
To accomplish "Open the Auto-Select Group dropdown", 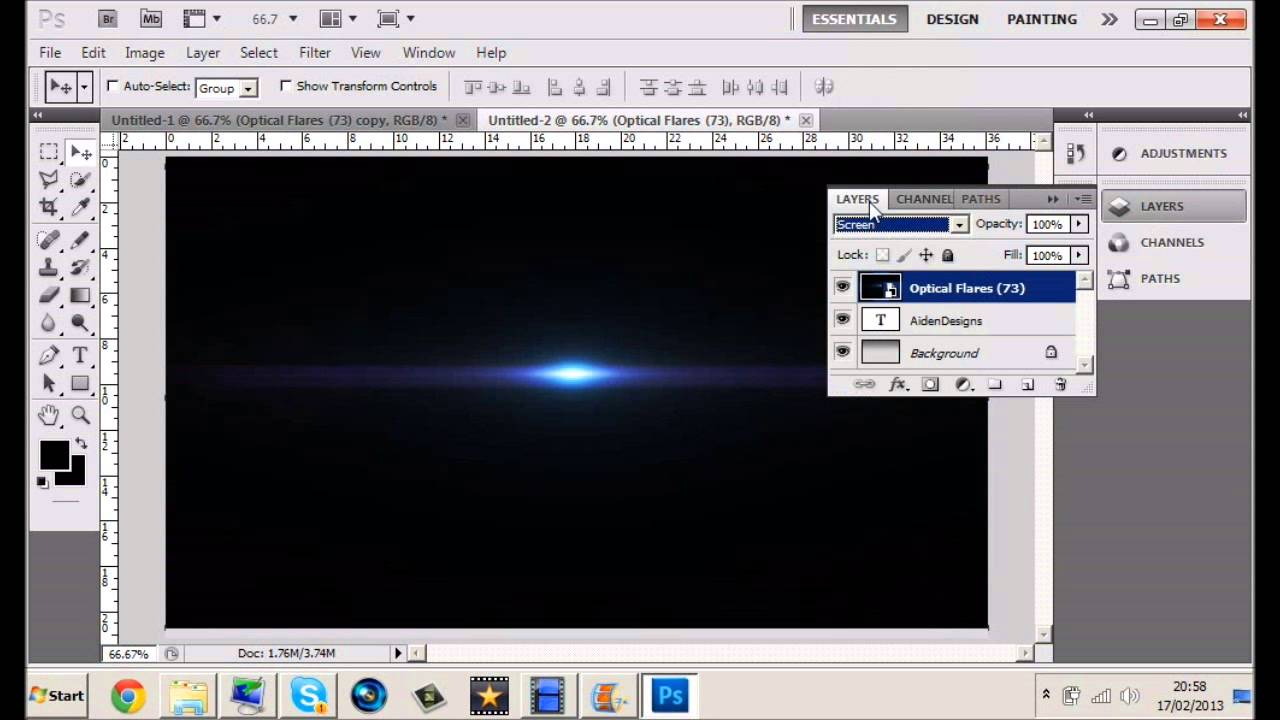I will click(x=248, y=88).
